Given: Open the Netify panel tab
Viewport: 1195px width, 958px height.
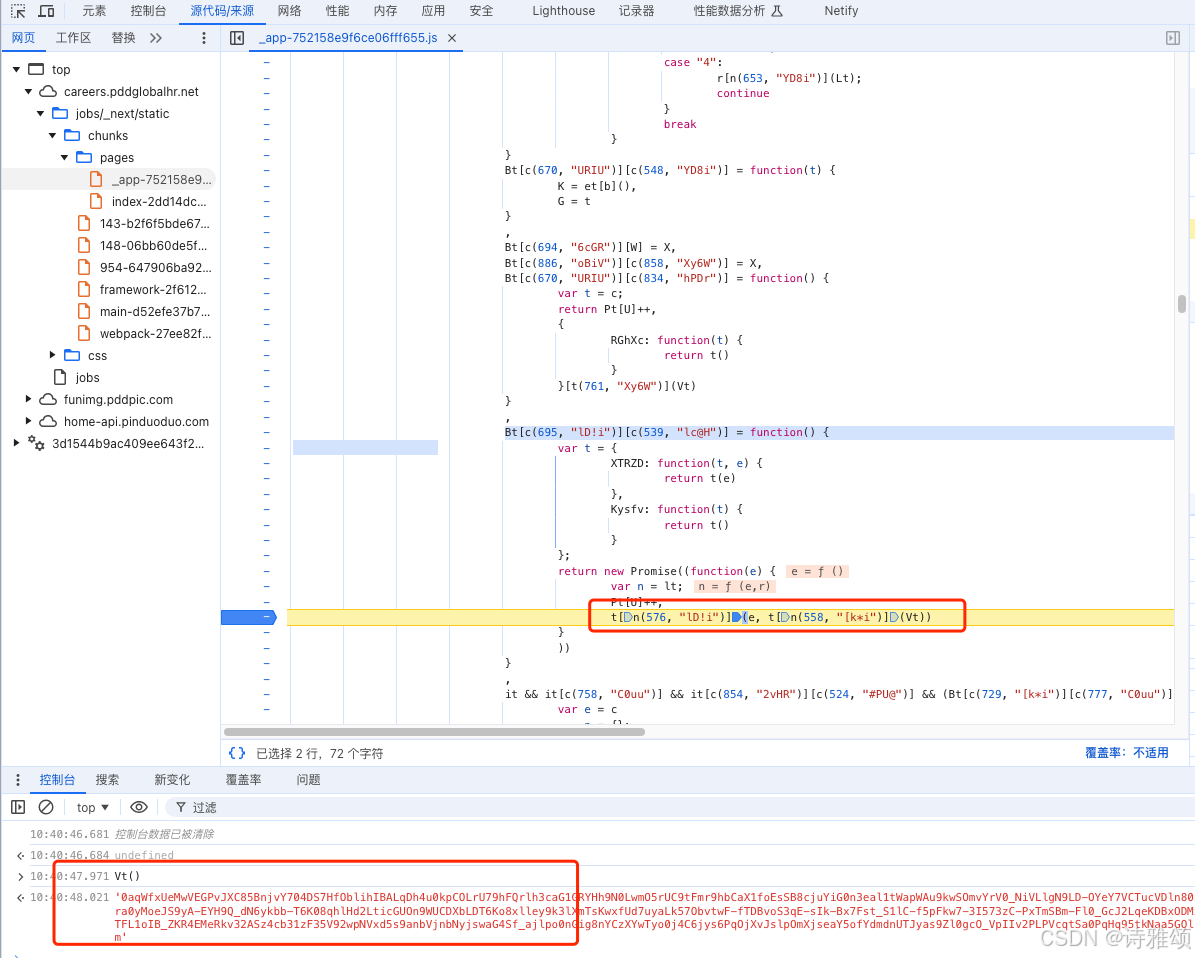Looking at the screenshot, I should pyautogui.click(x=841, y=11).
